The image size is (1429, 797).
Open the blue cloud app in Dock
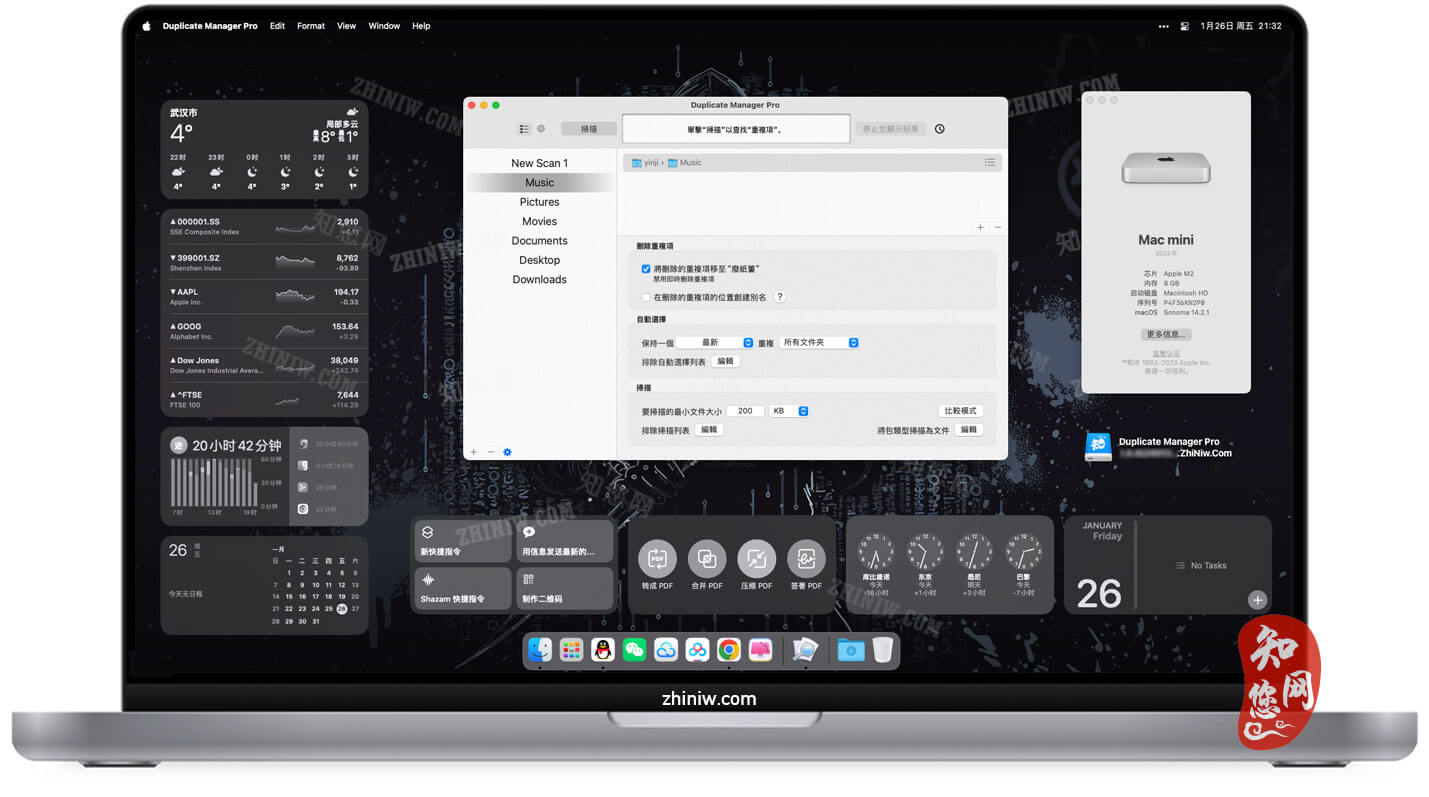point(666,650)
